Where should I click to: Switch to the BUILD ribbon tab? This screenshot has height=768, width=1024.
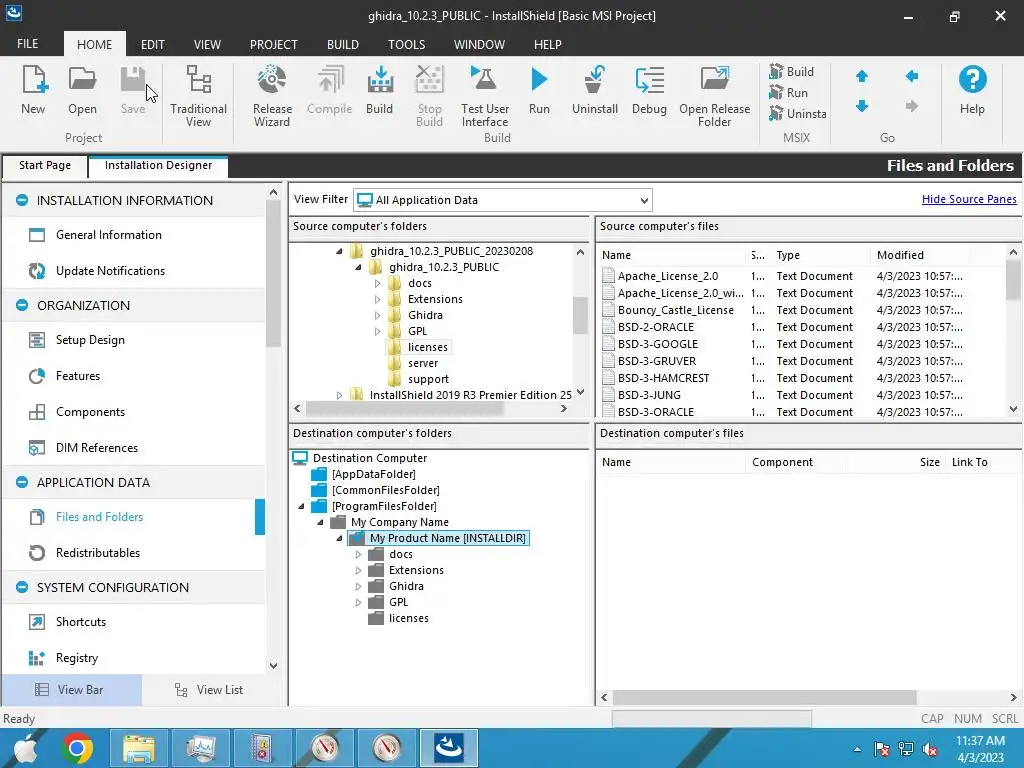tap(343, 44)
